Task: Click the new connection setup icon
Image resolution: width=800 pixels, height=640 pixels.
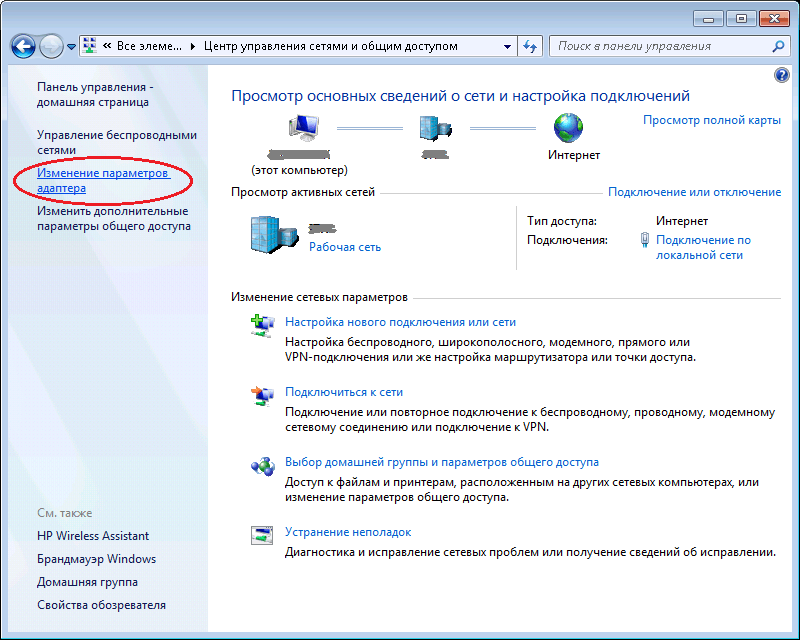Action: [263, 322]
